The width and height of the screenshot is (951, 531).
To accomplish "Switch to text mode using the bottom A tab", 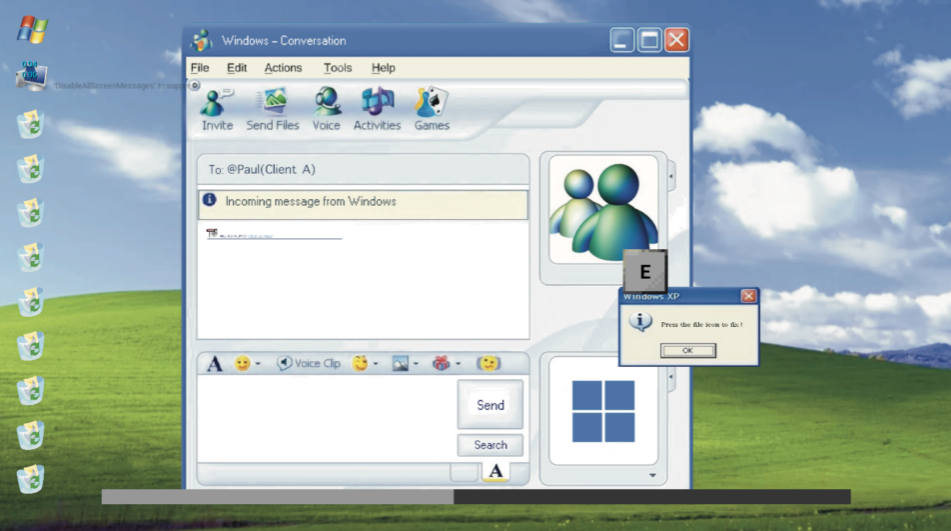I will pos(496,472).
